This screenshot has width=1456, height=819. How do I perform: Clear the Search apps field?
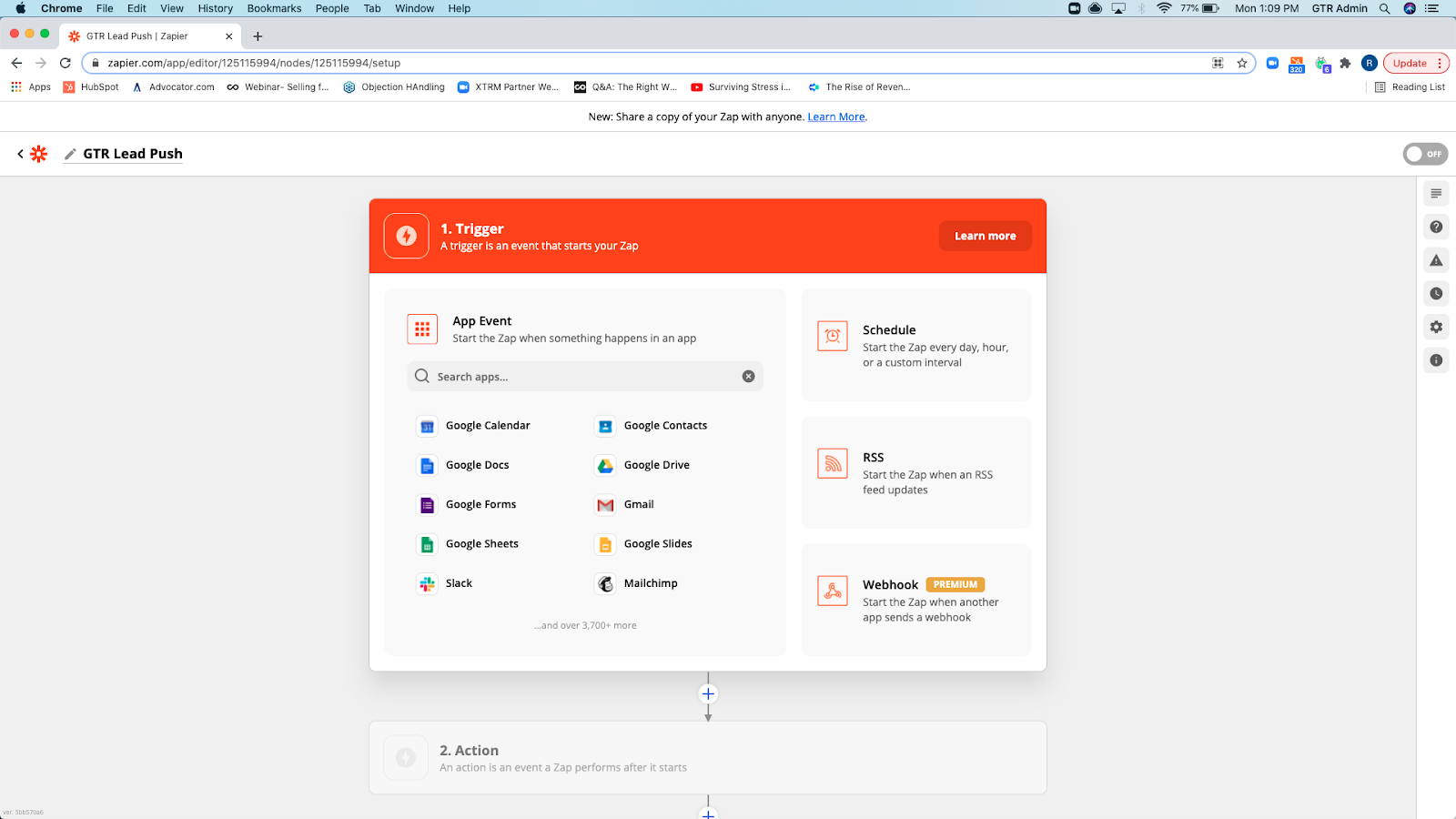pyautogui.click(x=748, y=377)
